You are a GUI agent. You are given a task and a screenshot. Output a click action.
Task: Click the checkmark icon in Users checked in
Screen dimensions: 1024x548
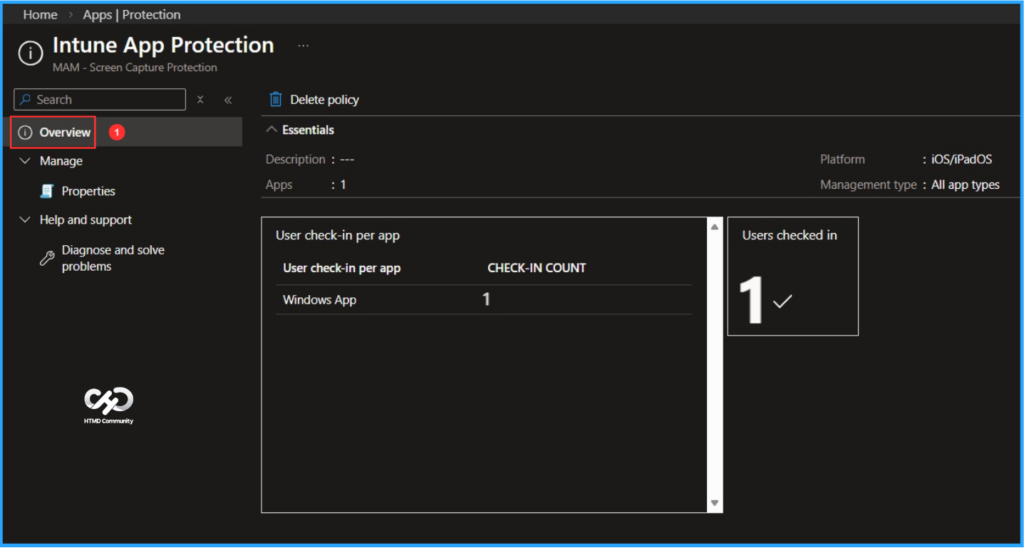coord(782,302)
